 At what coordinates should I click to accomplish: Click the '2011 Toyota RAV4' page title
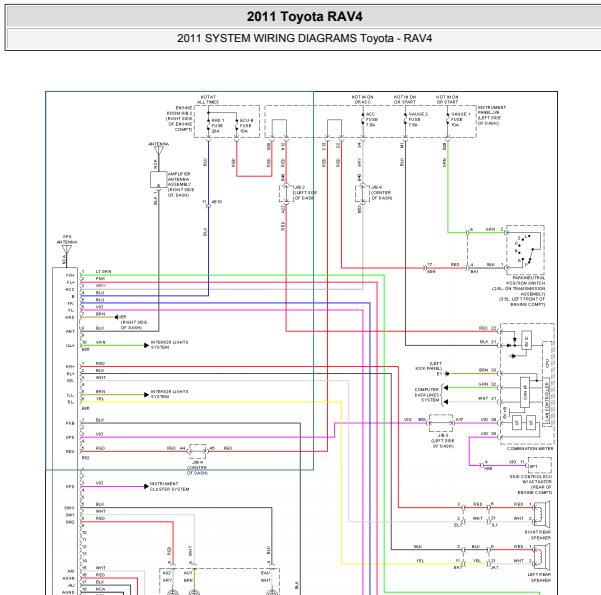pyautogui.click(x=304, y=16)
